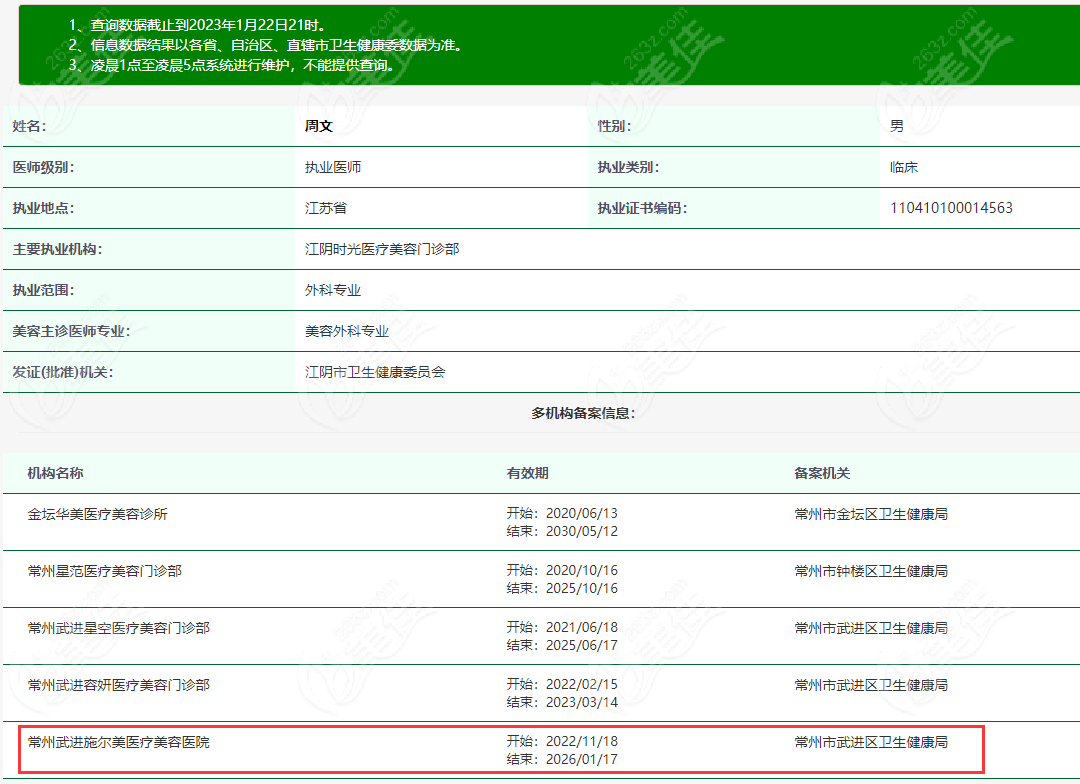Click the gender value 男
This screenshot has height=784, width=1080.
coord(897,126)
